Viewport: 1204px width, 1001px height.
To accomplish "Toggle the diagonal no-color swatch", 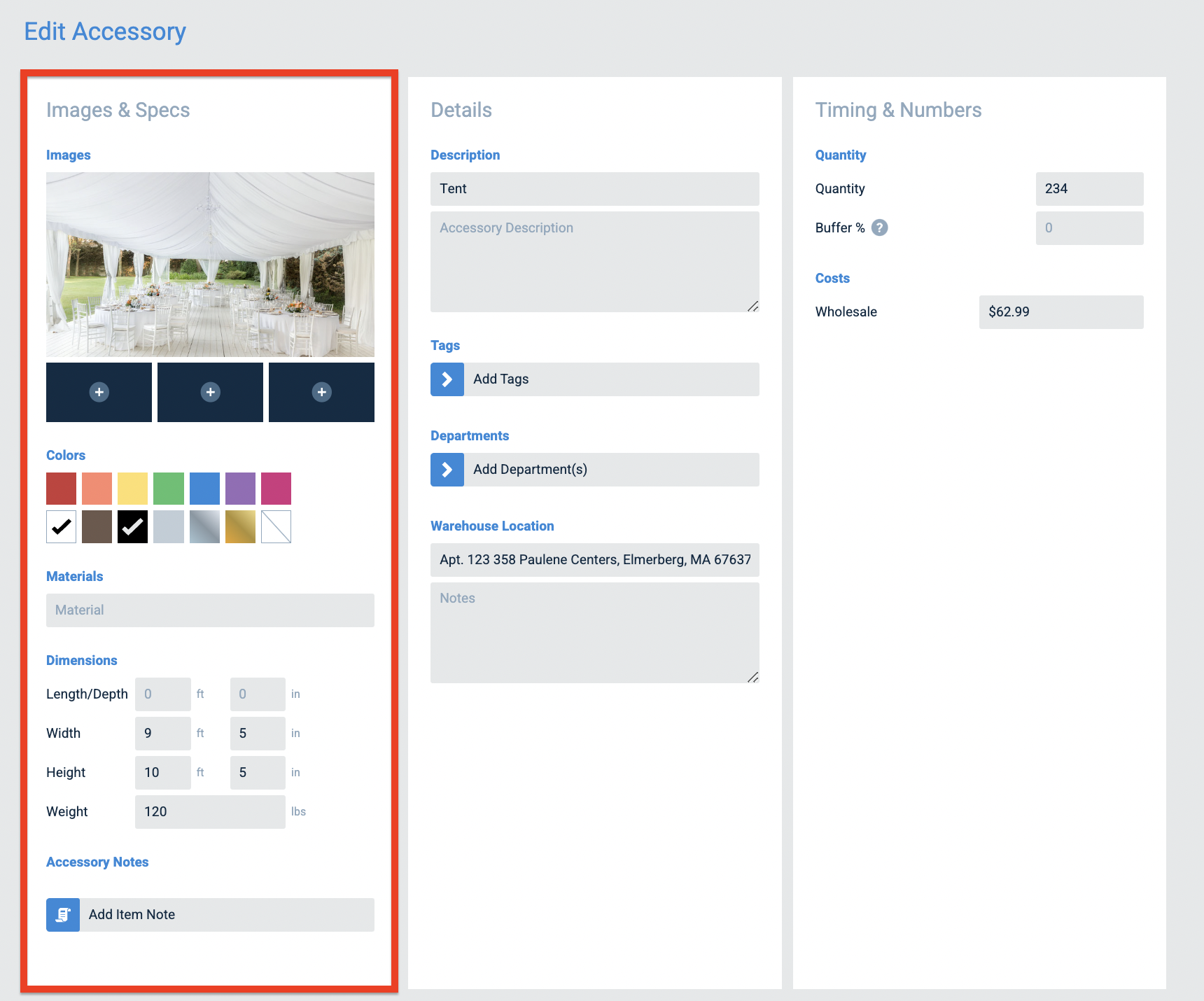I will [x=276, y=526].
